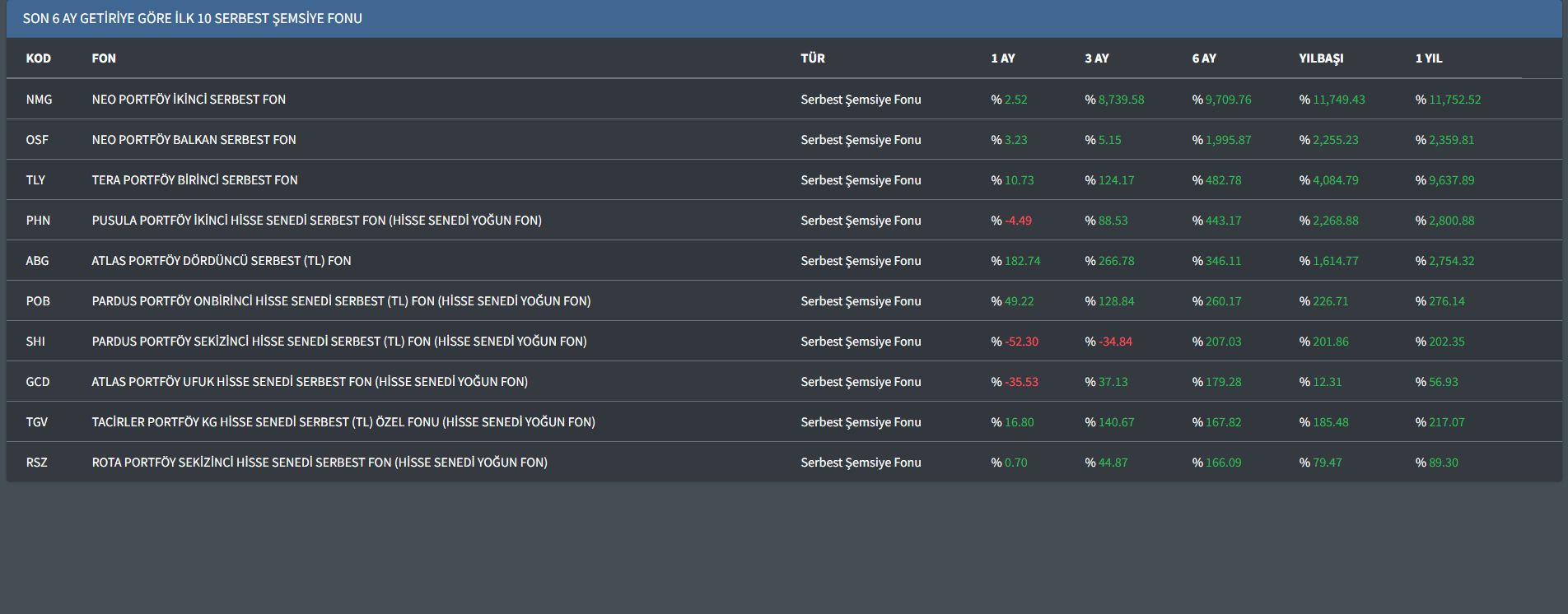The height and width of the screenshot is (614, 1568).
Task: Click NEO PORTFÖY İKİNCİ SERBEST FON
Action: pos(189,100)
